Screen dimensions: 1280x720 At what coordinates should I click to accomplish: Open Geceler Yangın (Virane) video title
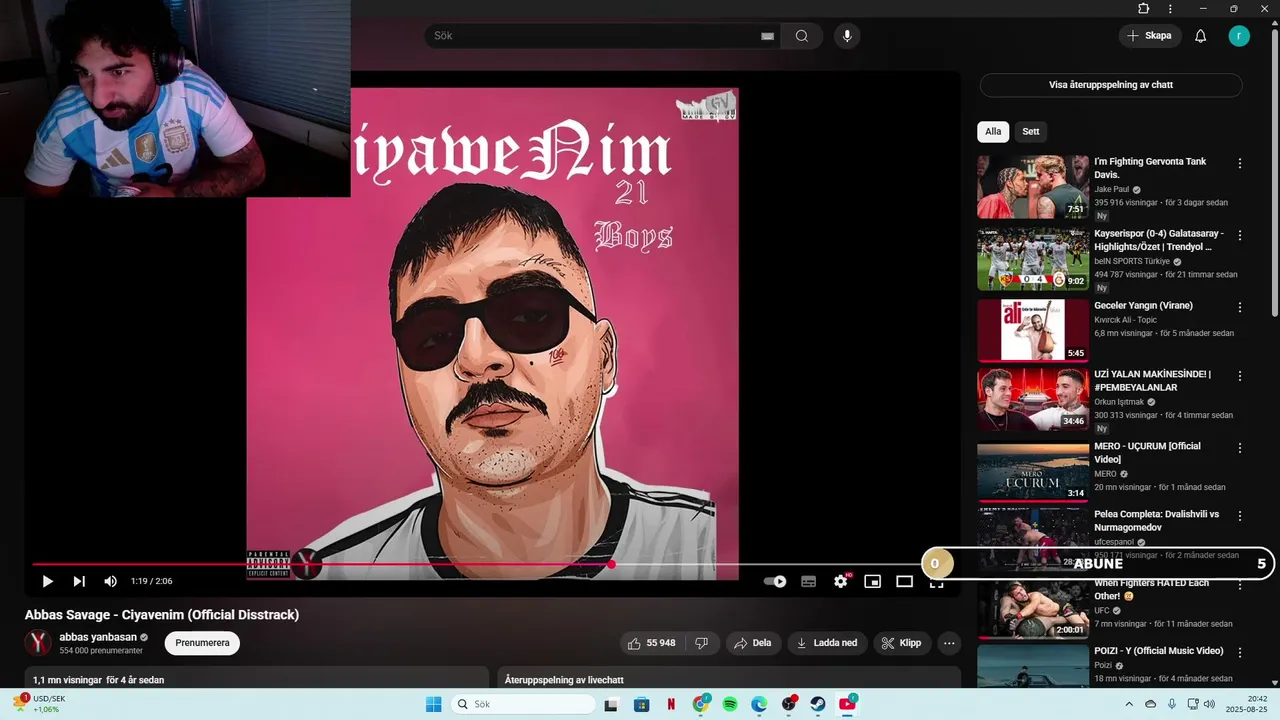(1143, 305)
